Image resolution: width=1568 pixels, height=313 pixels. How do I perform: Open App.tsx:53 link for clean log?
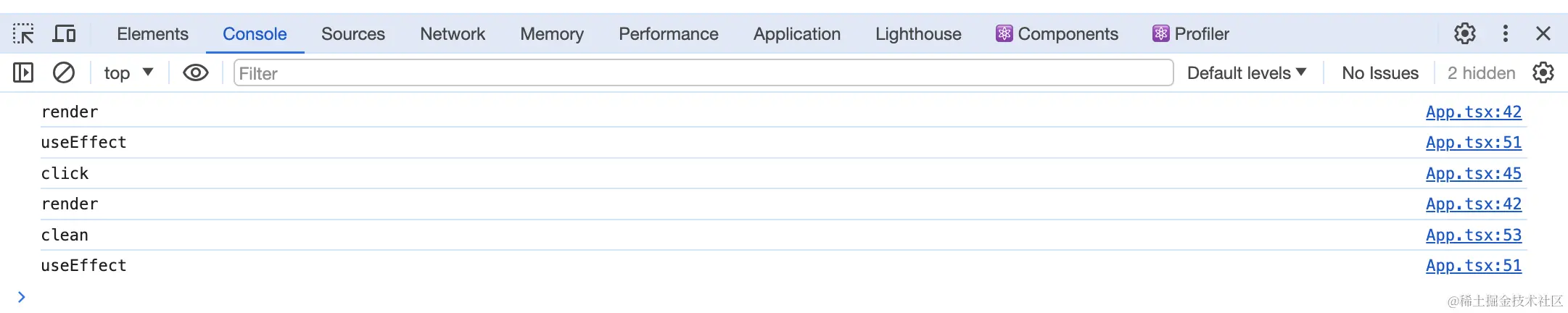1474,235
